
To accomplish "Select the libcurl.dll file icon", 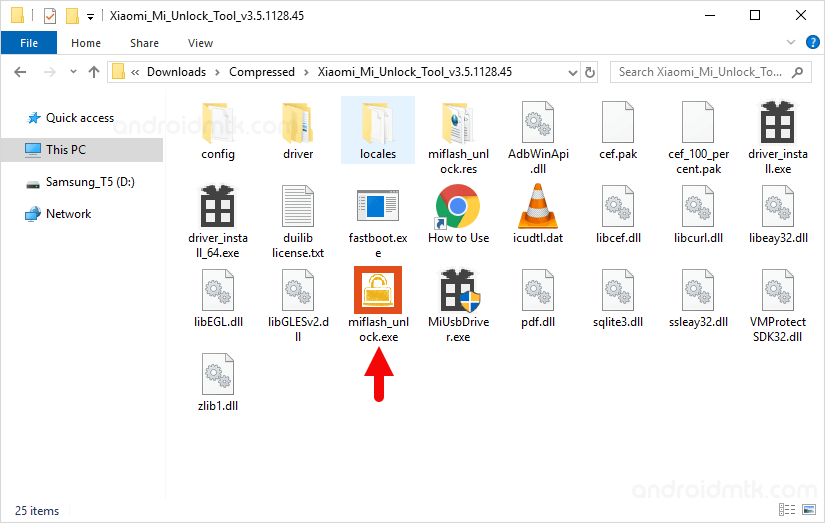I will click(x=698, y=206).
